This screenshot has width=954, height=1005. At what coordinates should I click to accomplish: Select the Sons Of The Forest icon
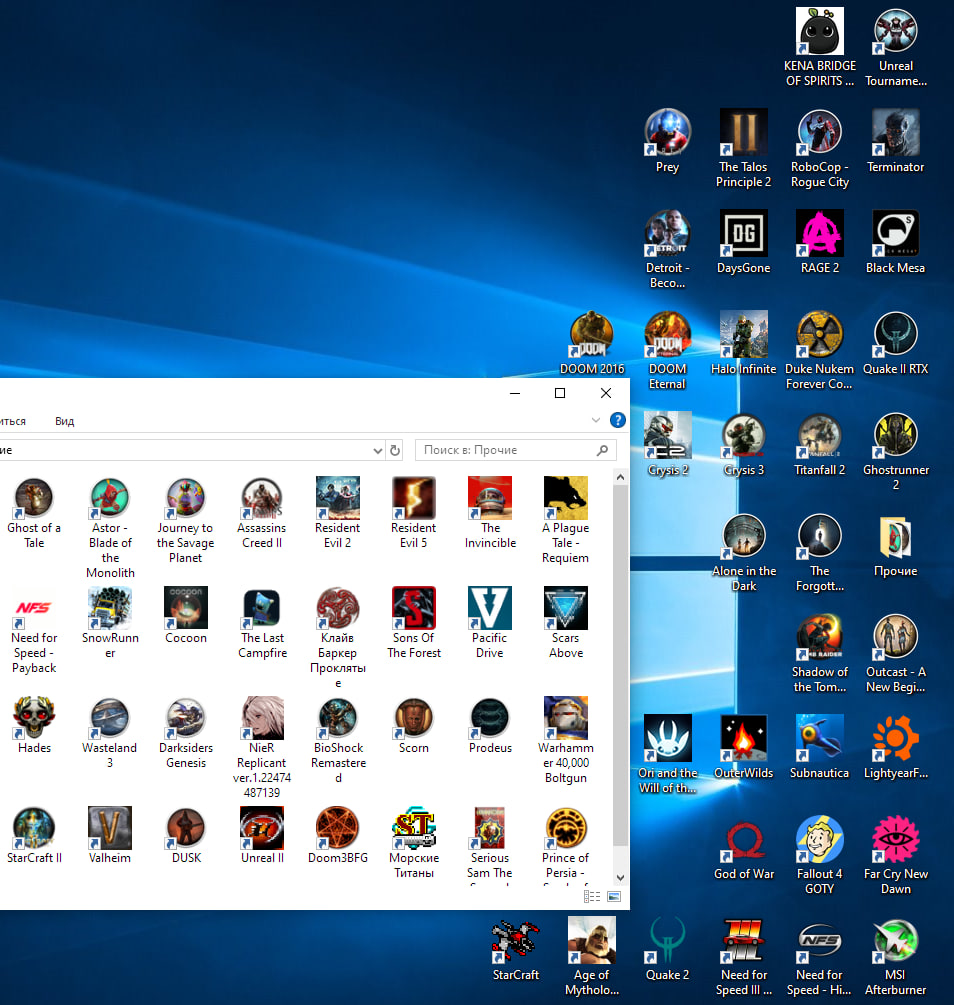tap(414, 608)
